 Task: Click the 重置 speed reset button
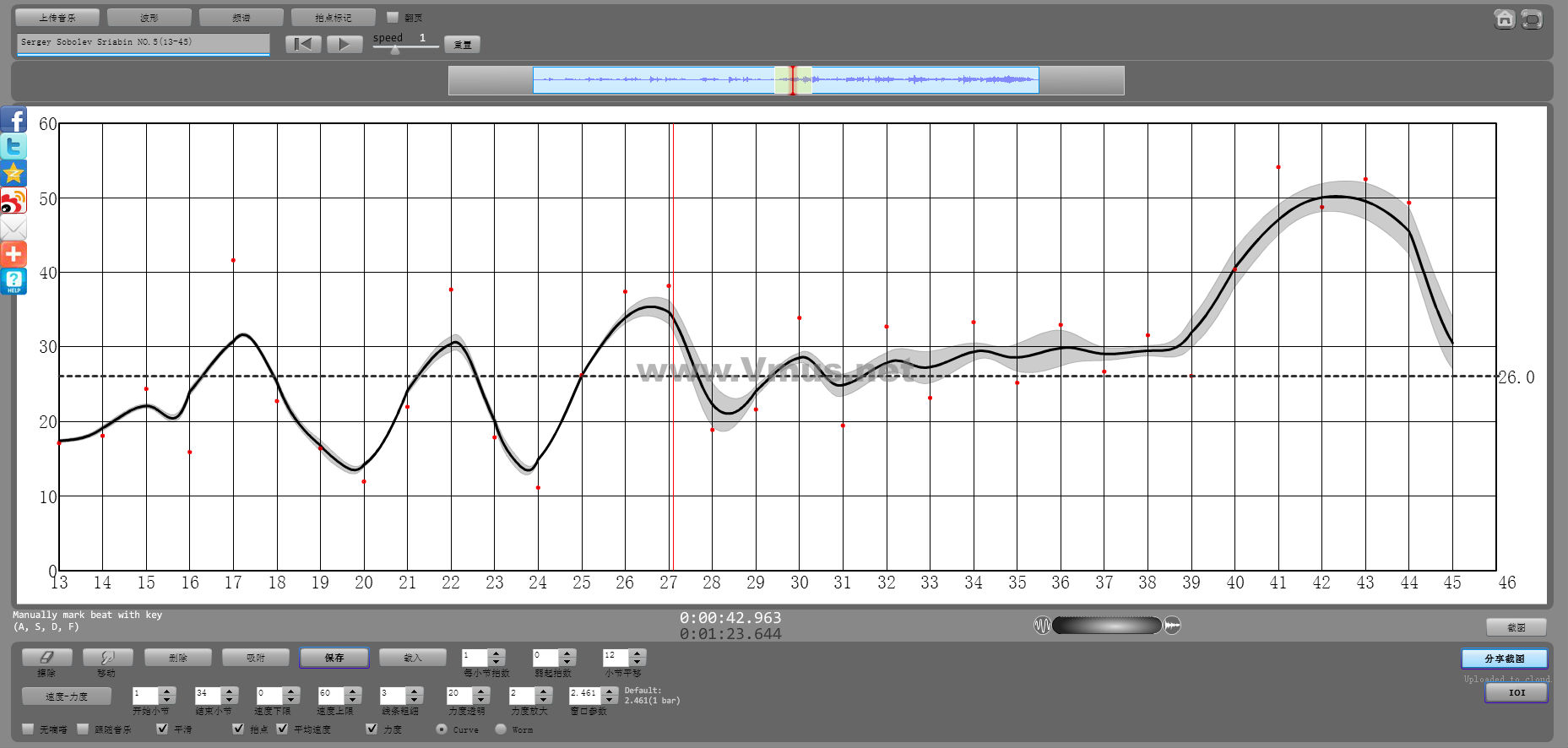point(463,45)
